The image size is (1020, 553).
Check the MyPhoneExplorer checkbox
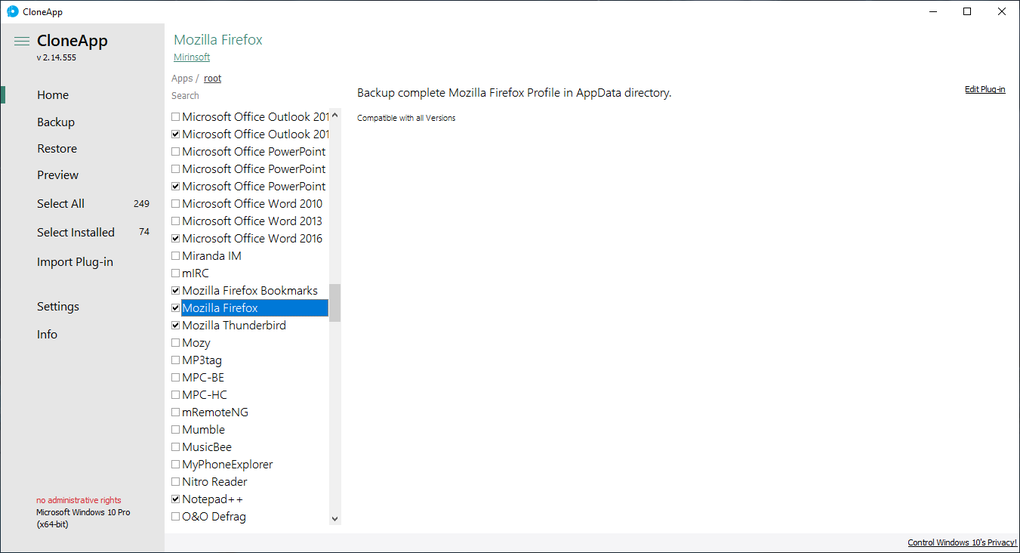pos(176,465)
